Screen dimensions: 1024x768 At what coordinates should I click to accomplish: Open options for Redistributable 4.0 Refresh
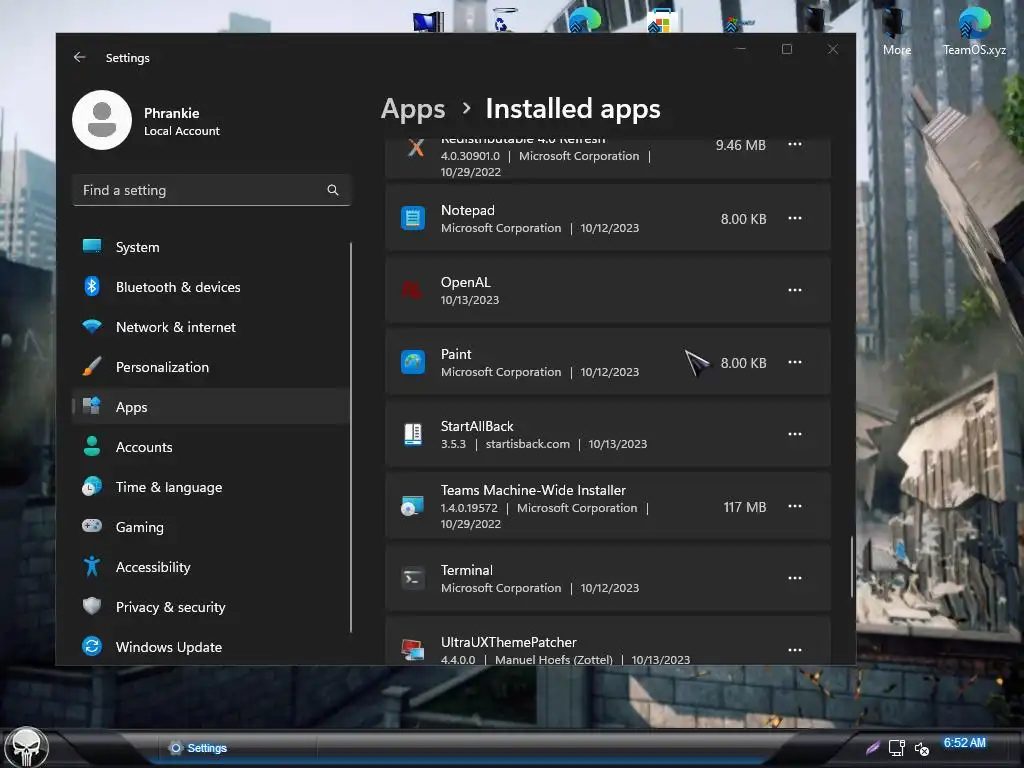795,144
